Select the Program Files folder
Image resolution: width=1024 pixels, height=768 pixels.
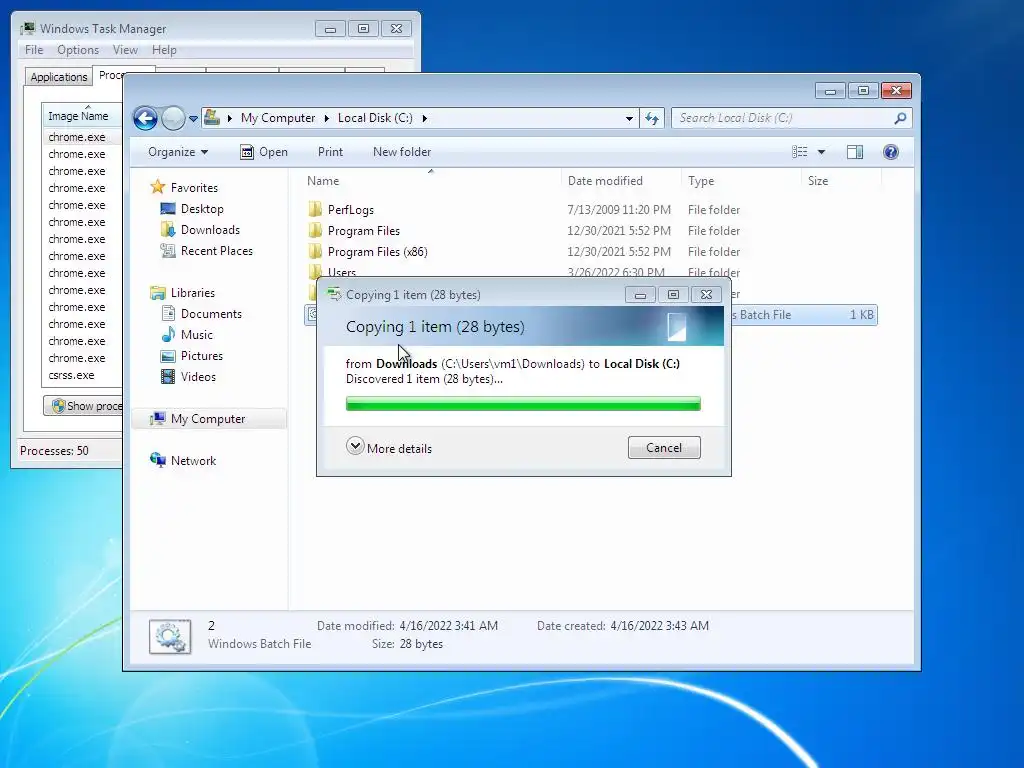[x=364, y=231]
